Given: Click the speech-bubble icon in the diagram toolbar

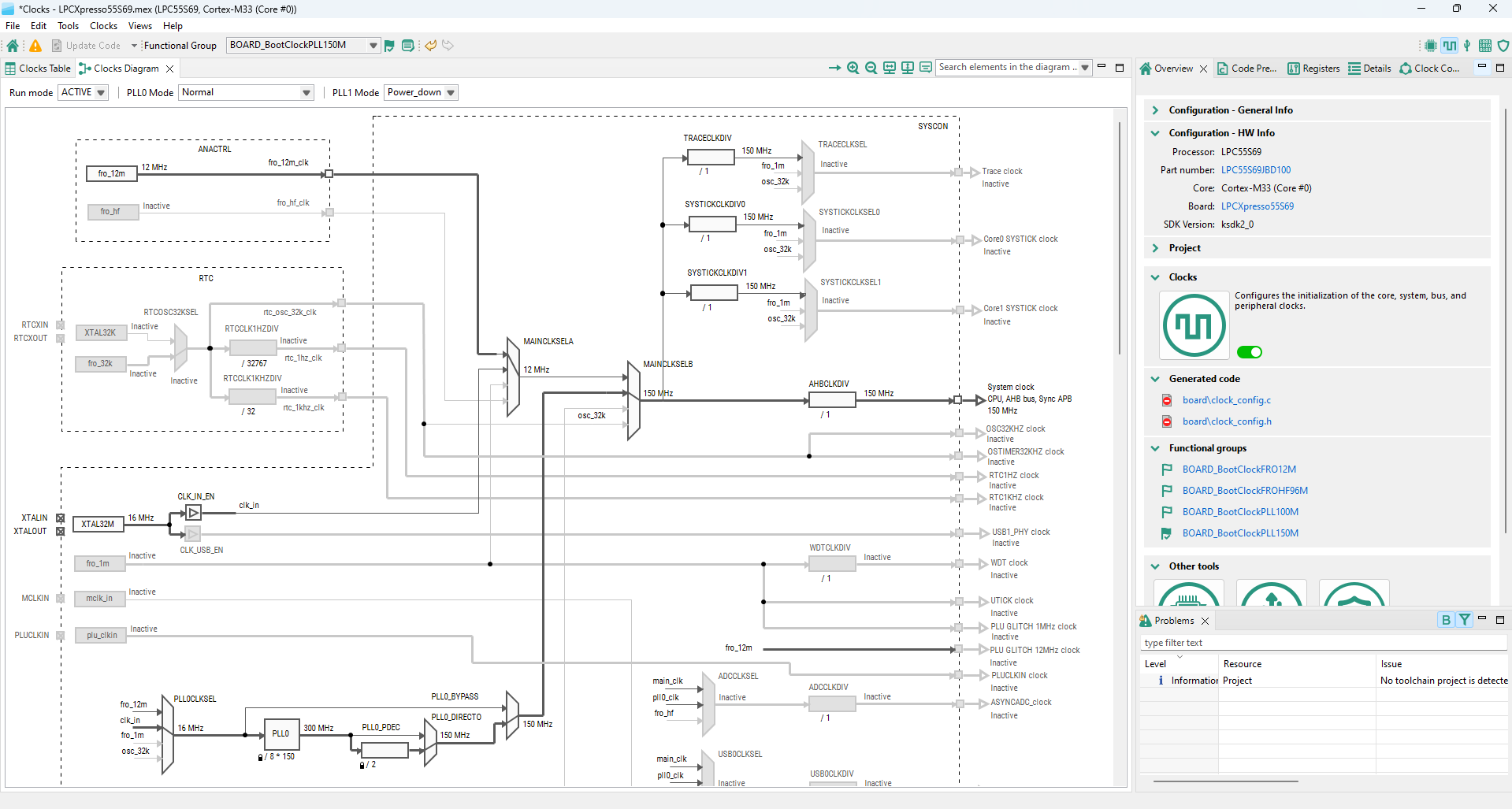Looking at the screenshot, I should 926,68.
